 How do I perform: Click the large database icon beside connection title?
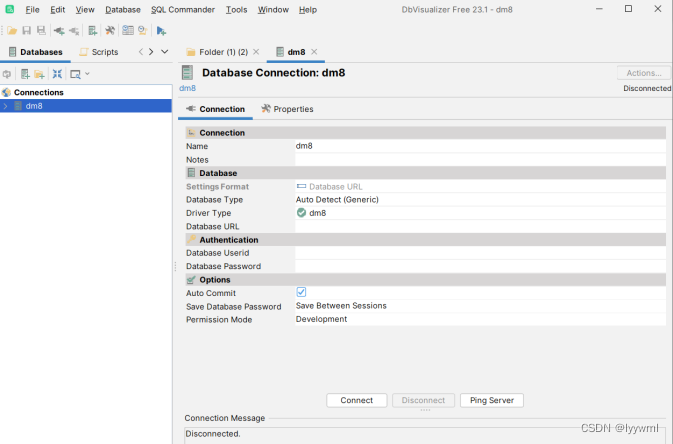point(188,73)
